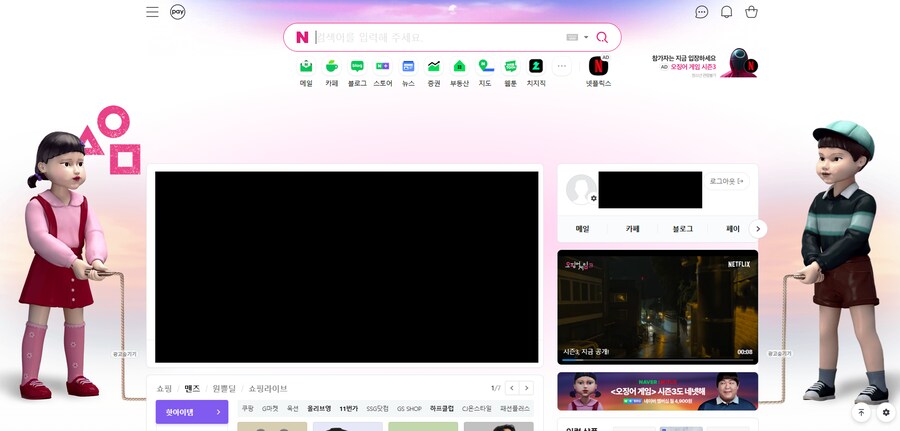
Task: Hide ad via right 광고숨기기 label
Action: (779, 354)
